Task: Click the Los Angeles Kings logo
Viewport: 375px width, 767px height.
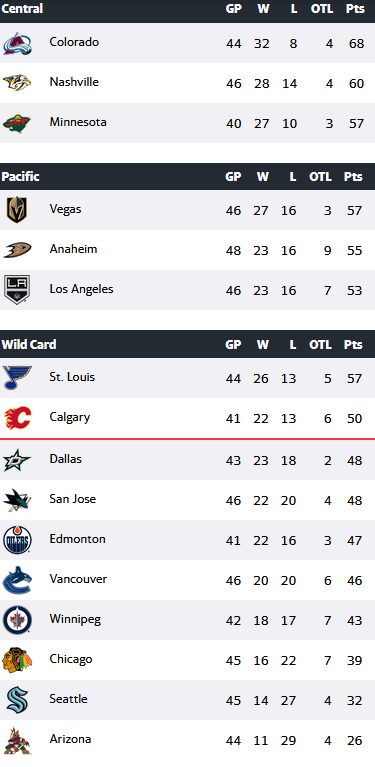Action: pyautogui.click(x=17, y=290)
